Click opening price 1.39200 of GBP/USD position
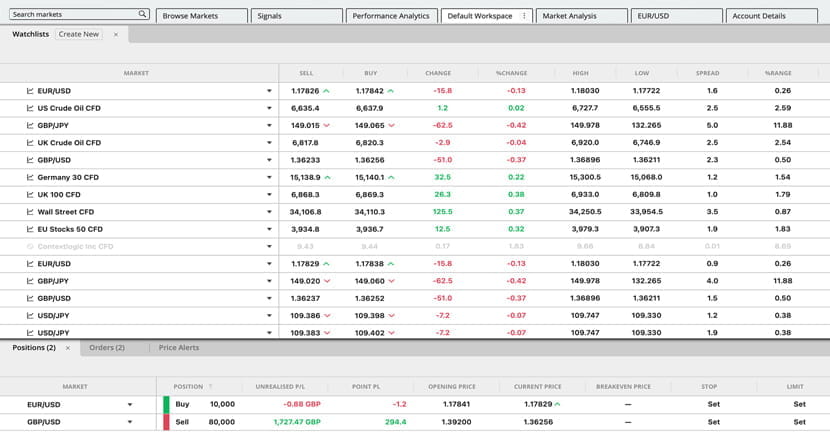Screen dimensions: 830x435 pyautogui.click(x=456, y=422)
